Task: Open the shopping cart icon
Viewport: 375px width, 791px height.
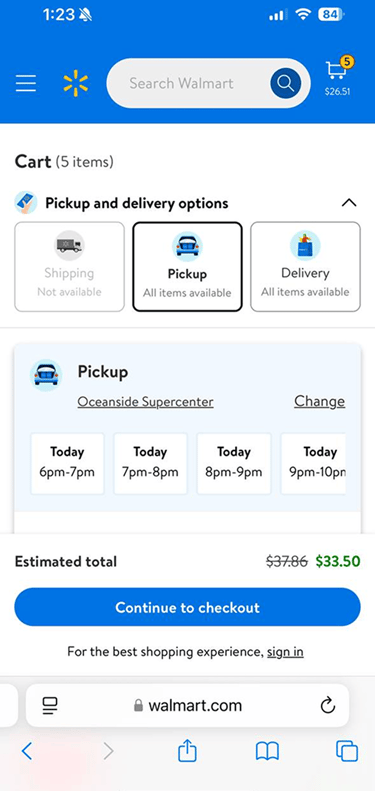Action: coord(338,76)
